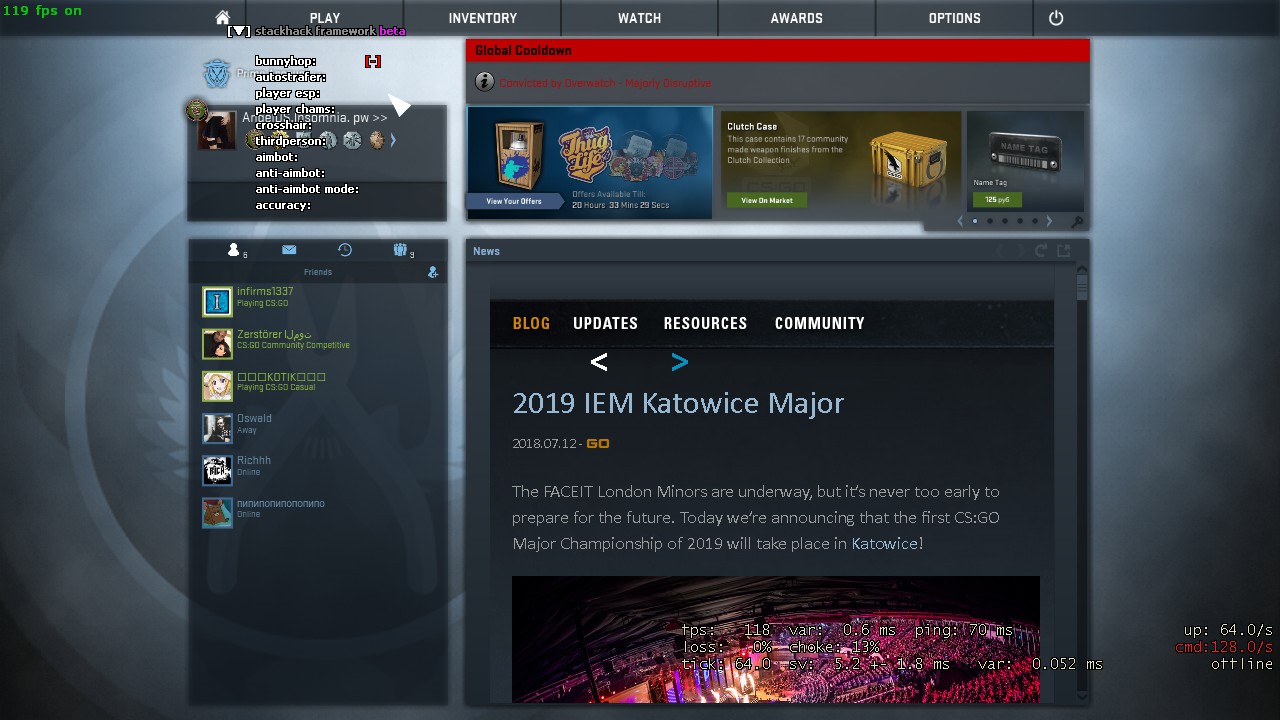Open the PLAY menu
Image resolution: width=1280 pixels, height=720 pixels.
click(325, 18)
